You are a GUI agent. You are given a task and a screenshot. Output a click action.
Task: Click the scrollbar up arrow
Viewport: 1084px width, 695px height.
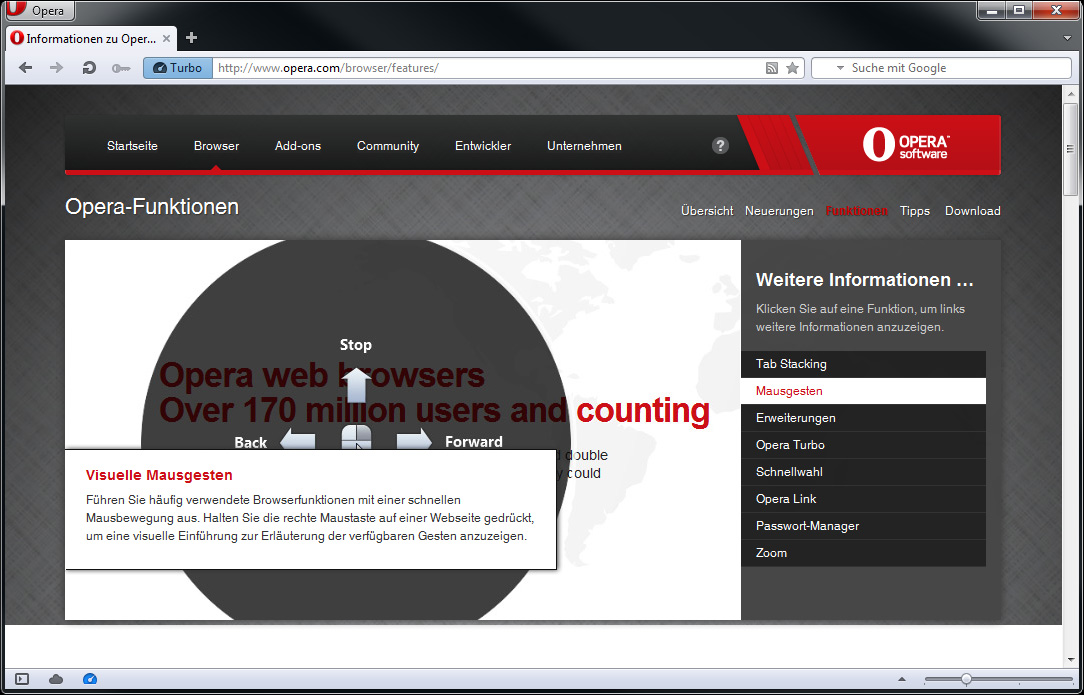pos(1070,93)
